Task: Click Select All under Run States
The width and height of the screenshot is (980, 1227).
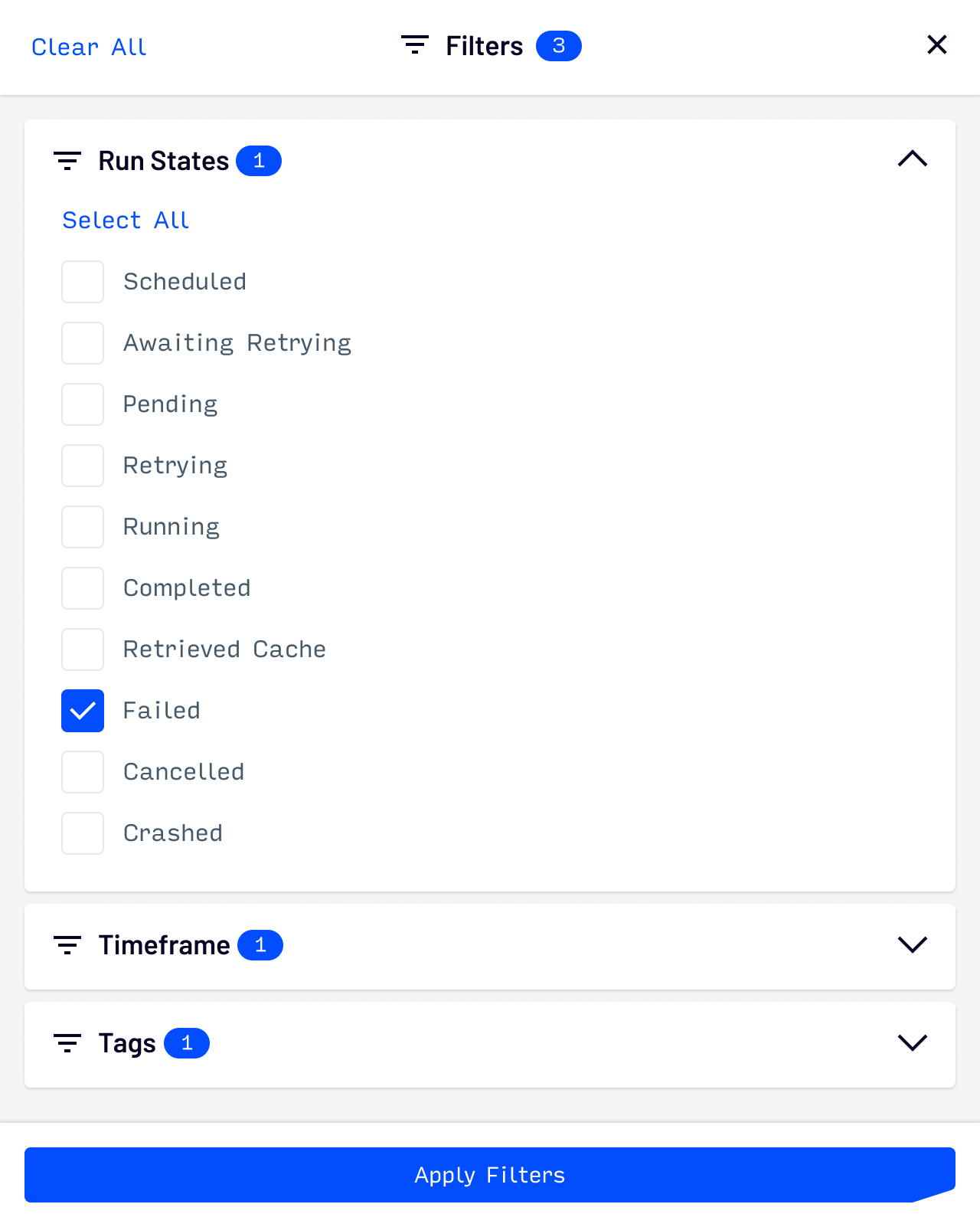Action: pos(126,221)
